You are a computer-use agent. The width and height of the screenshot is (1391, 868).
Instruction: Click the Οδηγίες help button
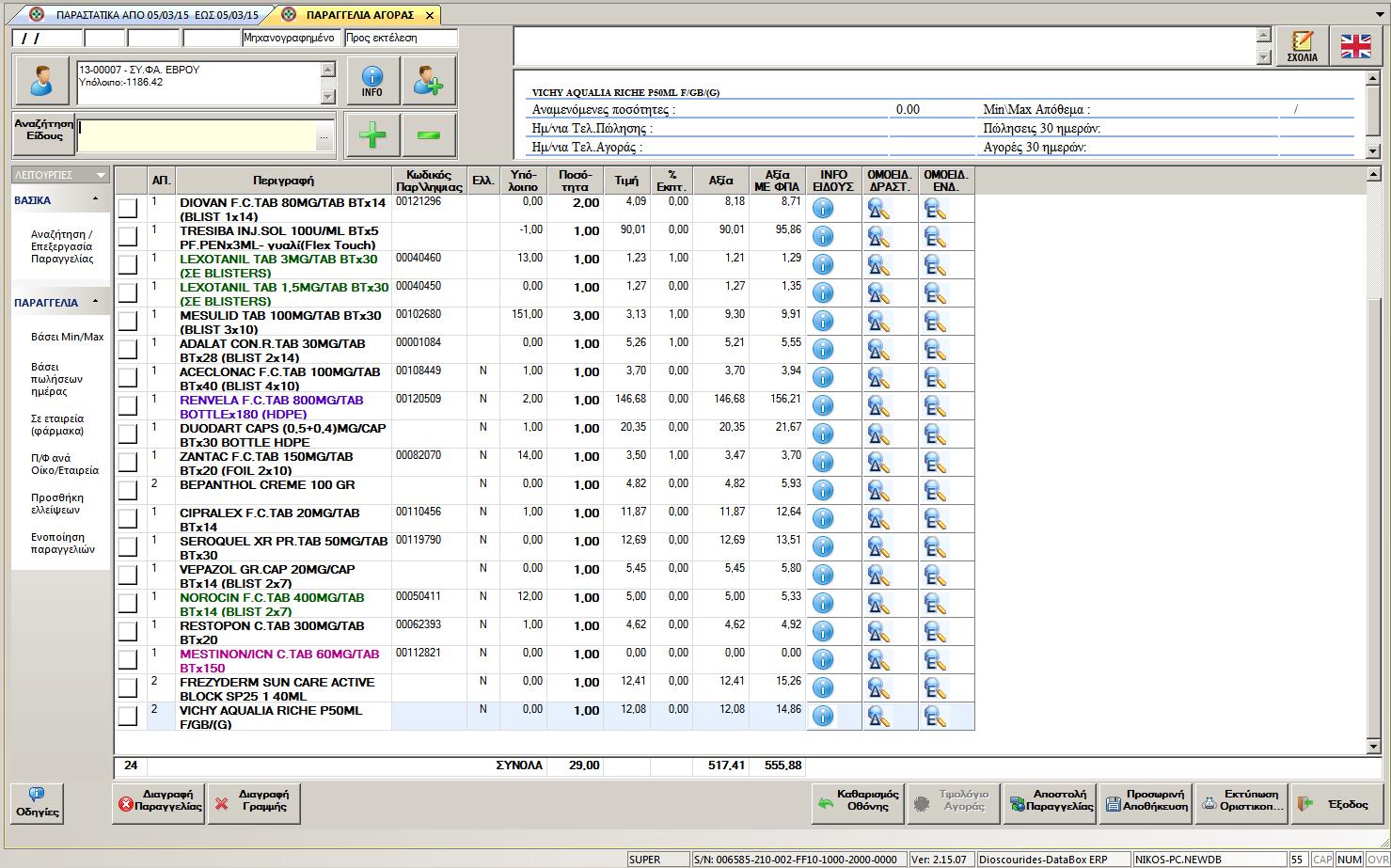38,803
